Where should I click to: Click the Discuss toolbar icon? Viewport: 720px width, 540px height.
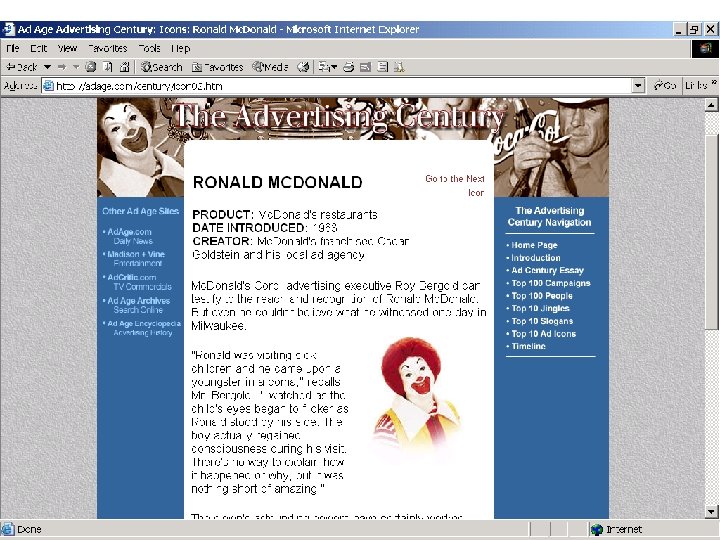tap(382, 67)
